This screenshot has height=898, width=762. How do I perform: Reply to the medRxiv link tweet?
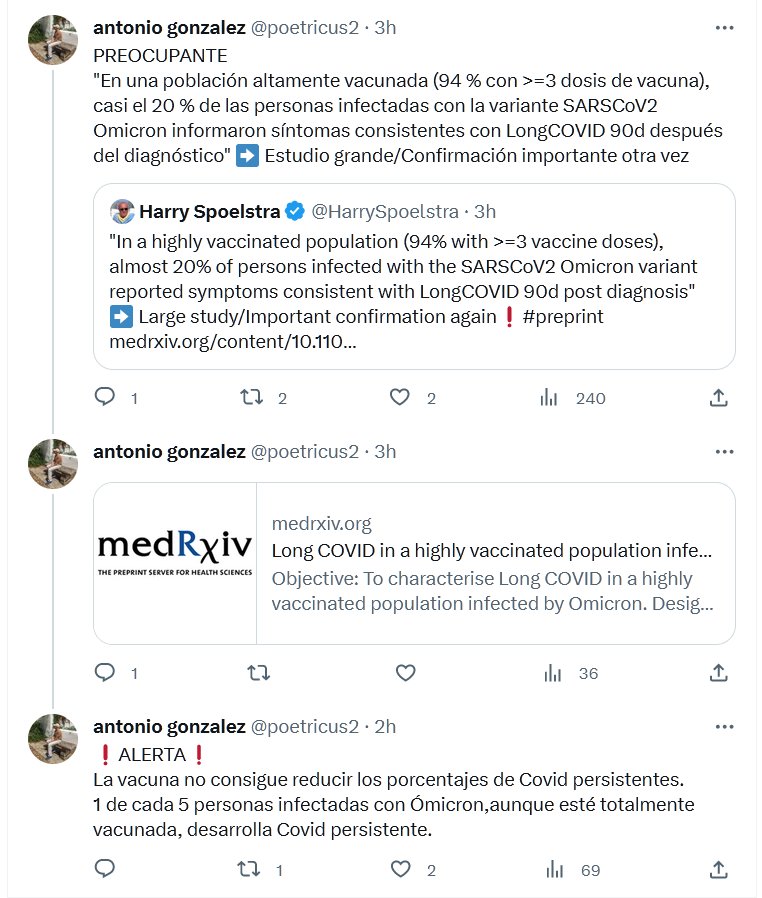click(x=105, y=673)
